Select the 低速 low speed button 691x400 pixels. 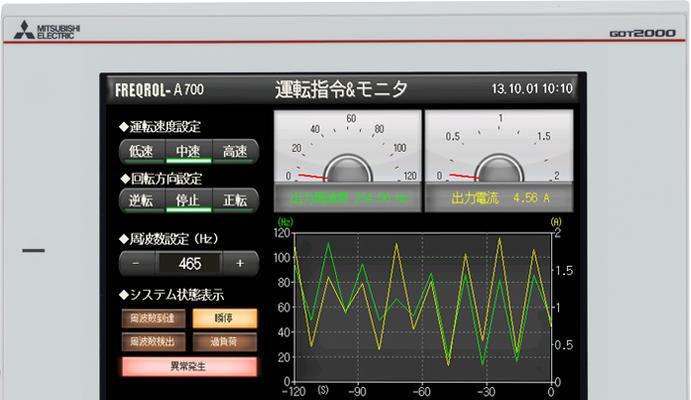click(142, 152)
